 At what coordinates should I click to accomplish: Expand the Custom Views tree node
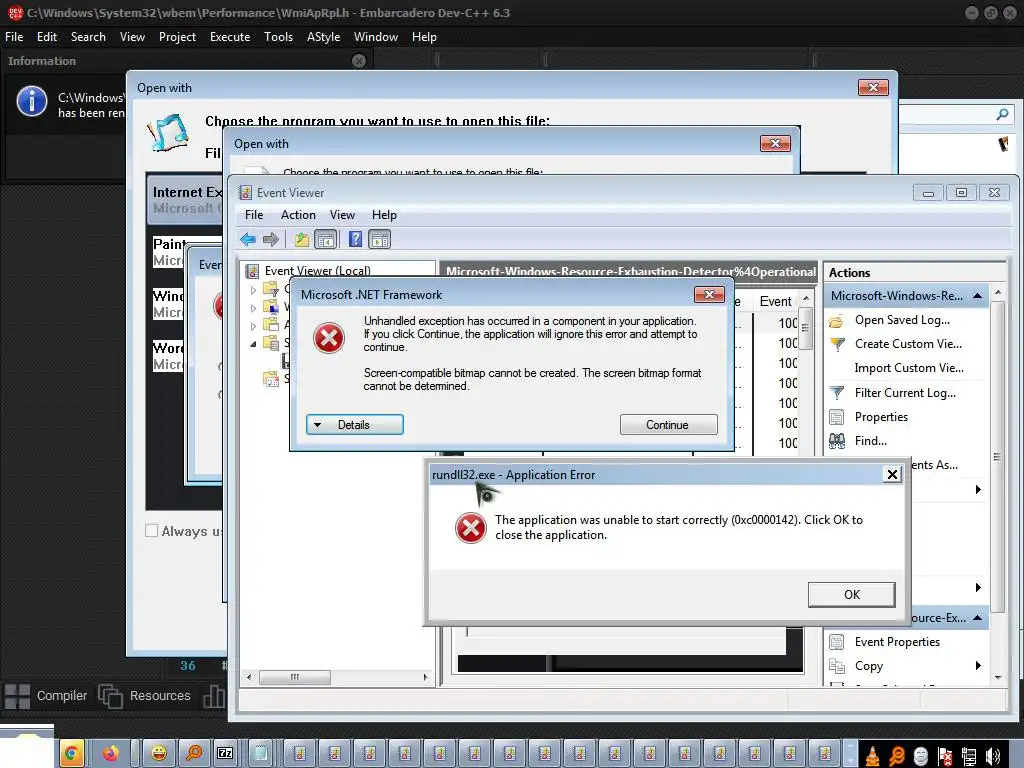(253, 289)
